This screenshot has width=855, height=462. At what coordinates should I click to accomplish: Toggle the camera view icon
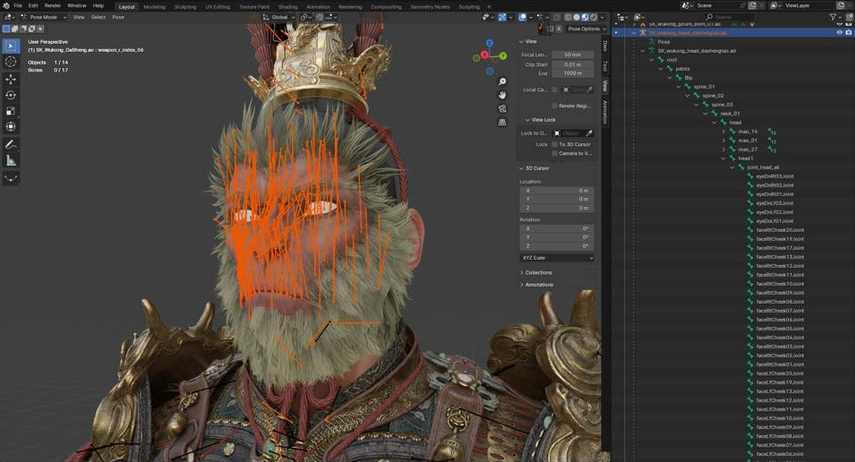pyautogui.click(x=502, y=109)
